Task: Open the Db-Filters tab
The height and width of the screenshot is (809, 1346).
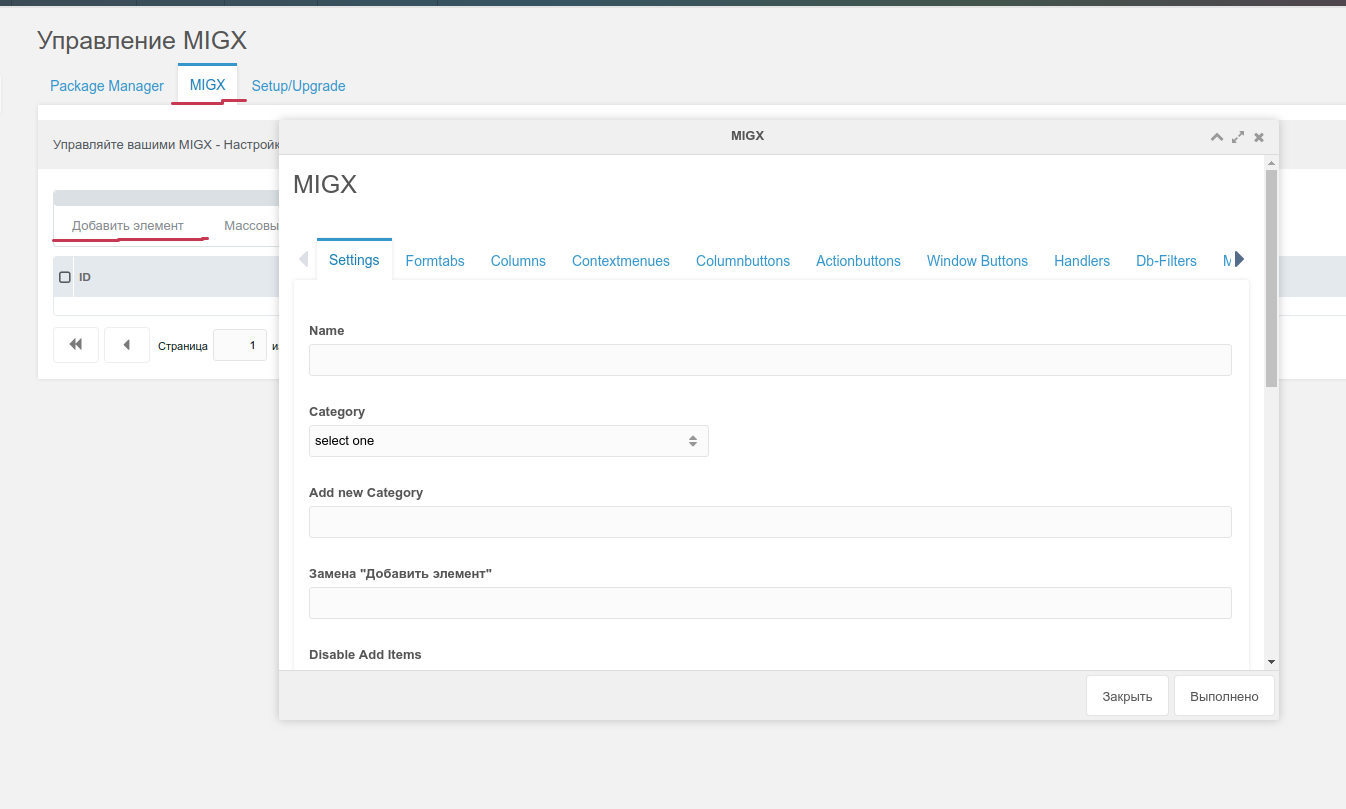Action: pos(1166,261)
